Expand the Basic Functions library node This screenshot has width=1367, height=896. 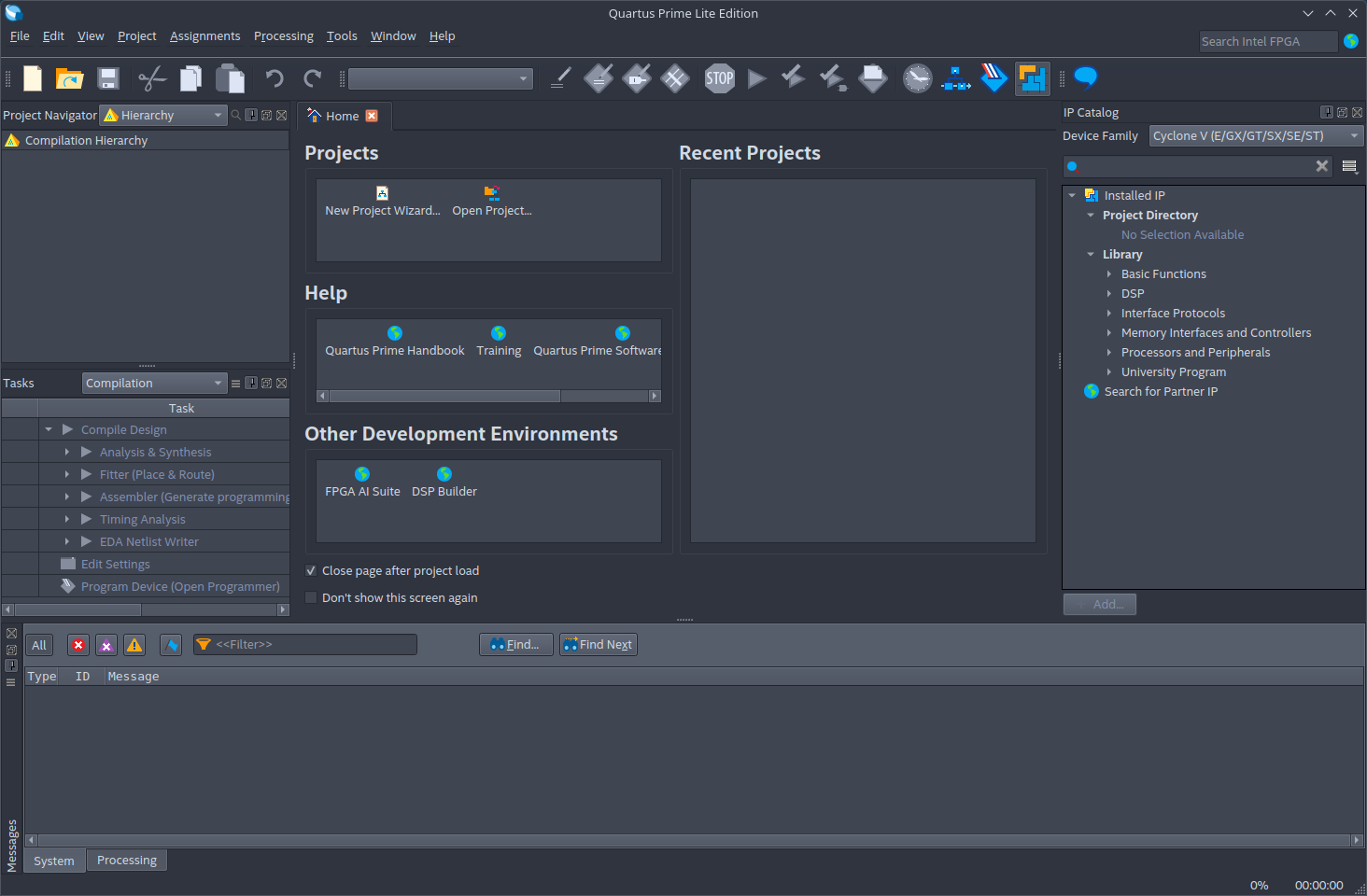coord(1109,274)
